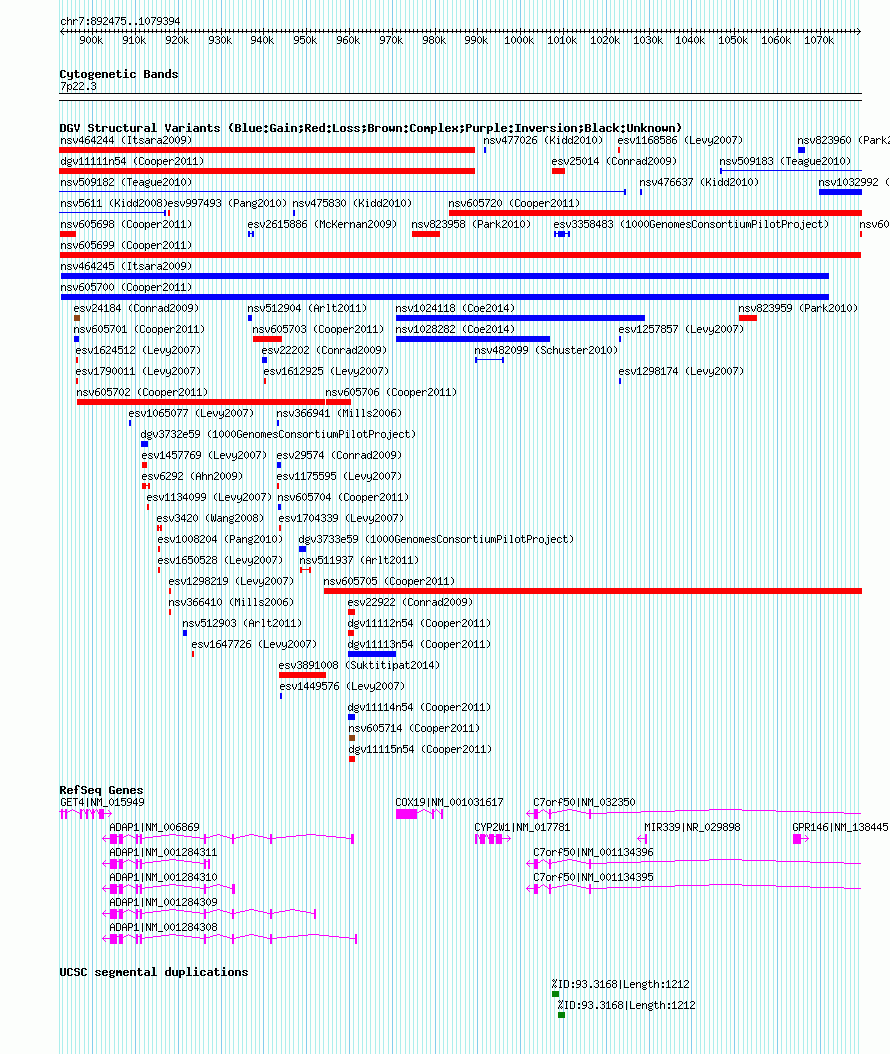
Task: Click the nsv605720 (Cooper2011) label
Action: tap(514, 204)
